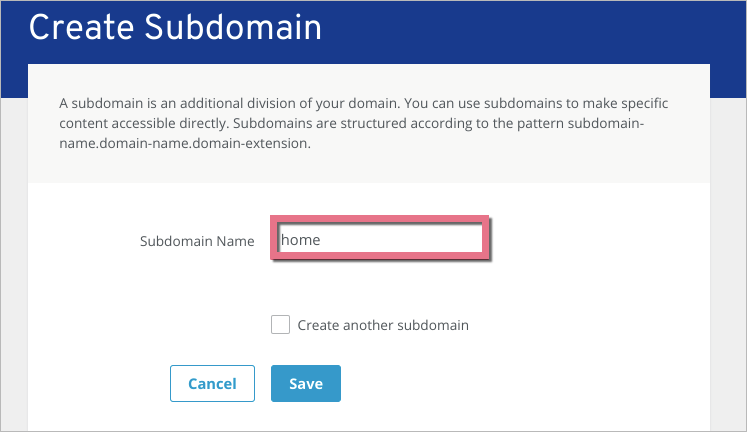
Task: Toggle the empty checkbox above Save
Action: point(281,325)
